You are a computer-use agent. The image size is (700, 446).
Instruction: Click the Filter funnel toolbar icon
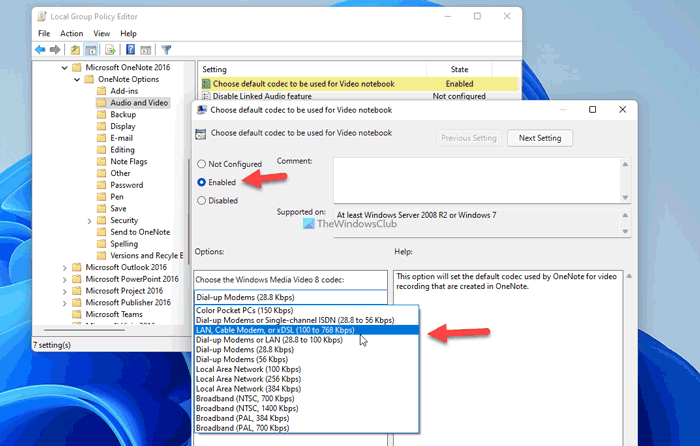tap(166, 50)
